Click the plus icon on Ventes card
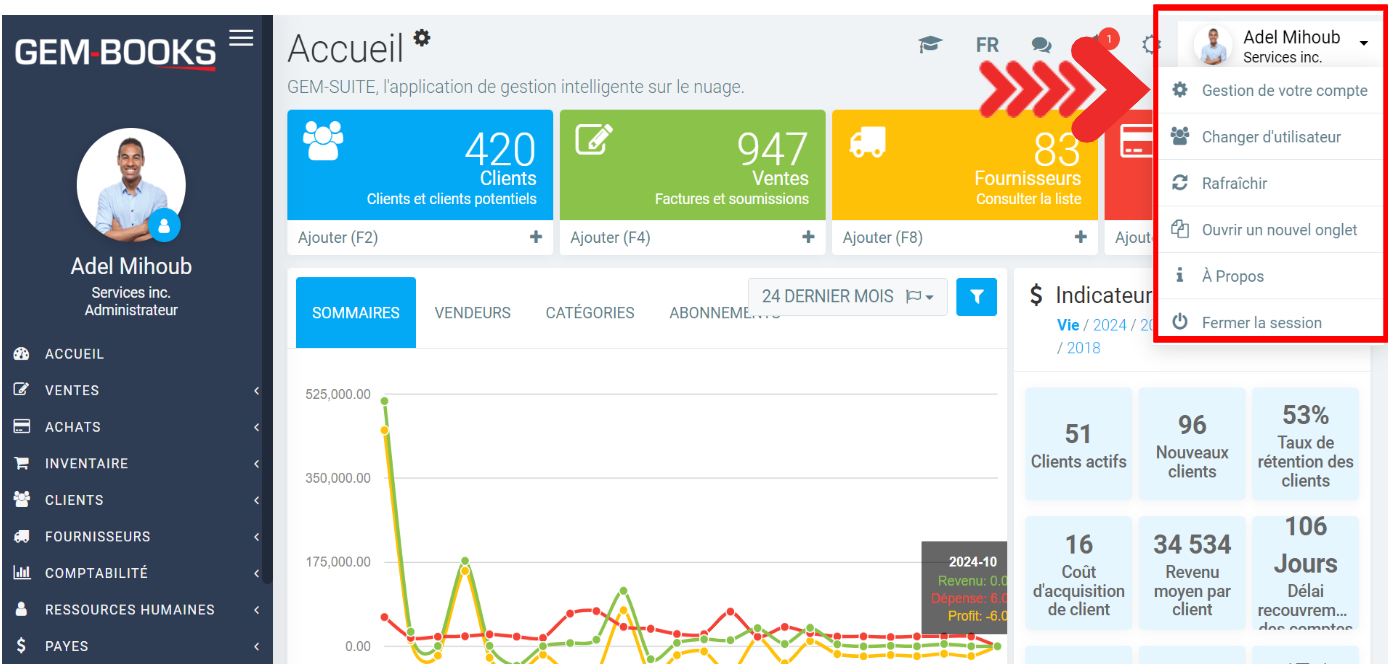The width and height of the screenshot is (1388, 664). tap(808, 238)
